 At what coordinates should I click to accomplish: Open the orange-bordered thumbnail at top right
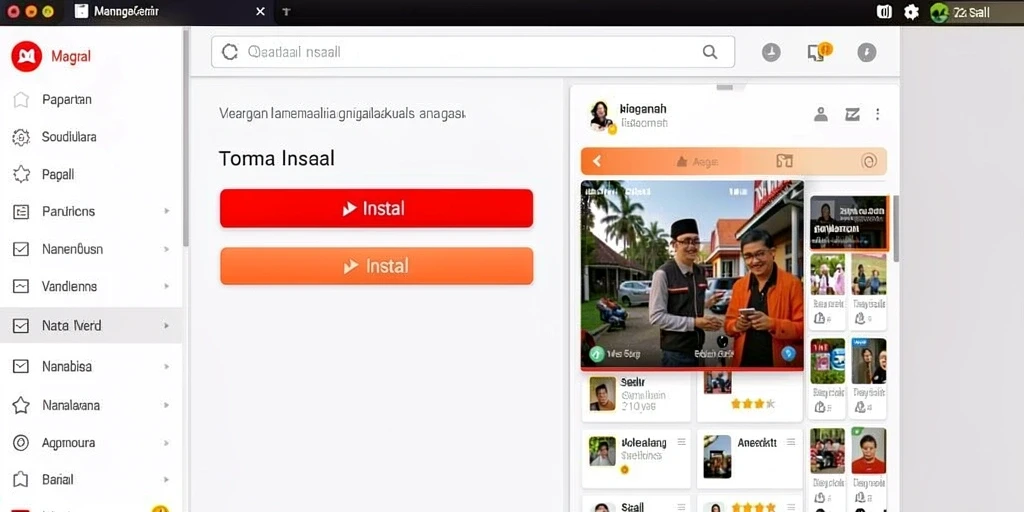point(850,223)
